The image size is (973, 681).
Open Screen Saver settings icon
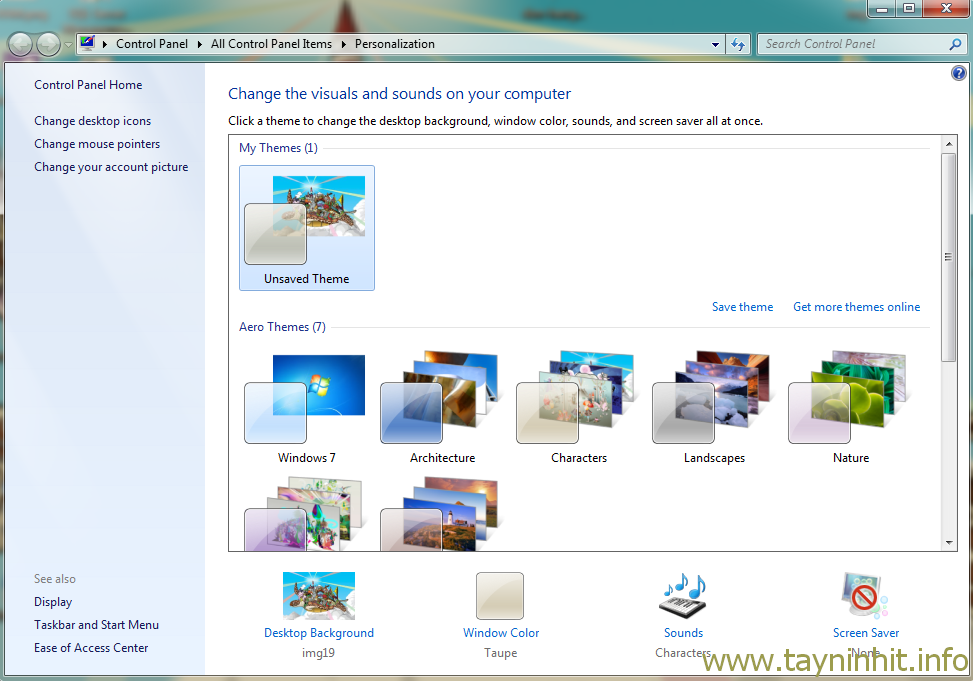coord(865,596)
